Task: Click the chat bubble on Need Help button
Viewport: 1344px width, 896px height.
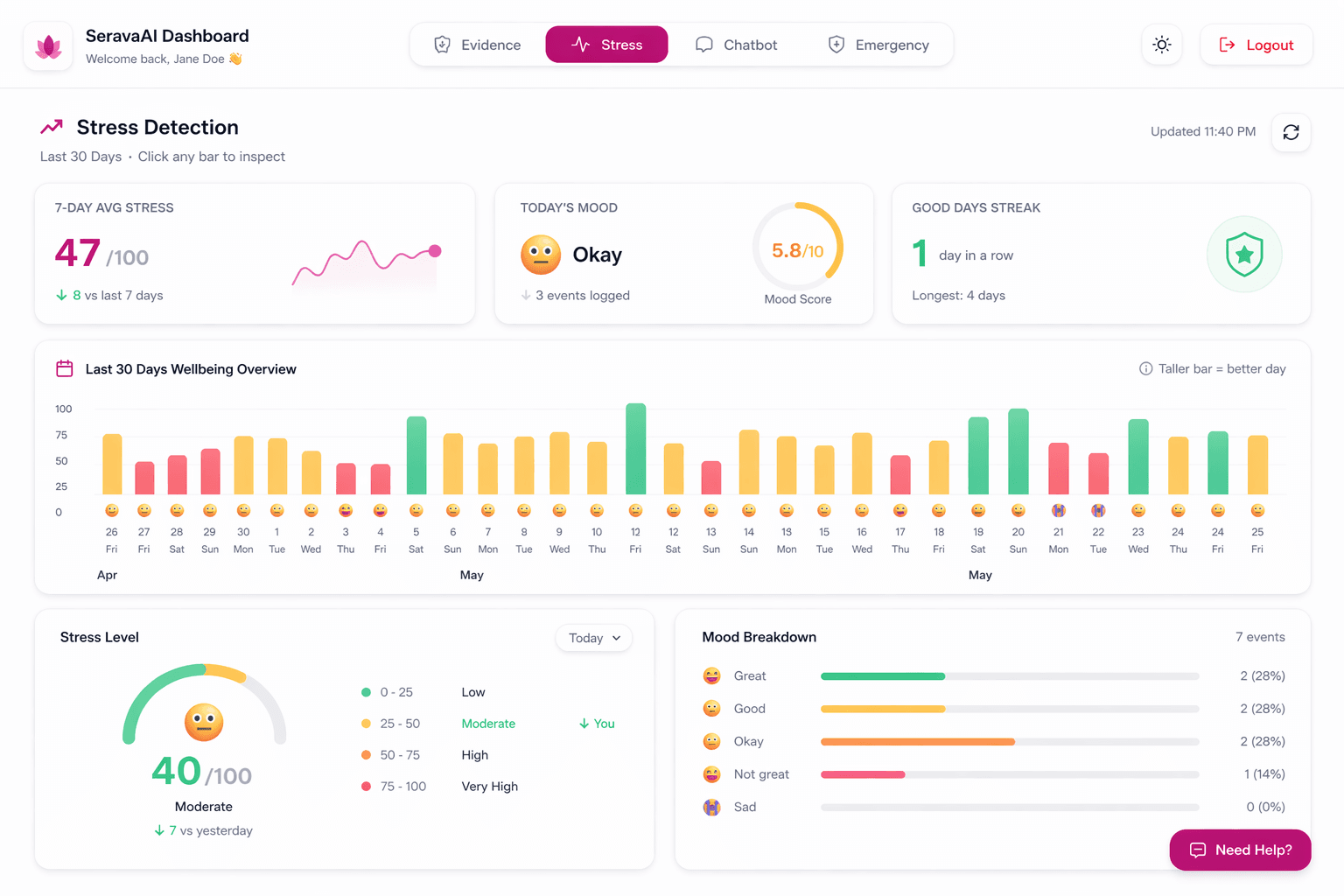Action: pyautogui.click(x=1196, y=850)
